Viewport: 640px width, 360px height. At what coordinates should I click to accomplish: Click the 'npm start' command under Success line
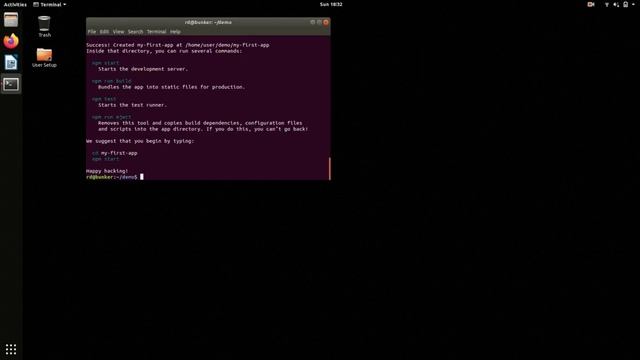106,63
